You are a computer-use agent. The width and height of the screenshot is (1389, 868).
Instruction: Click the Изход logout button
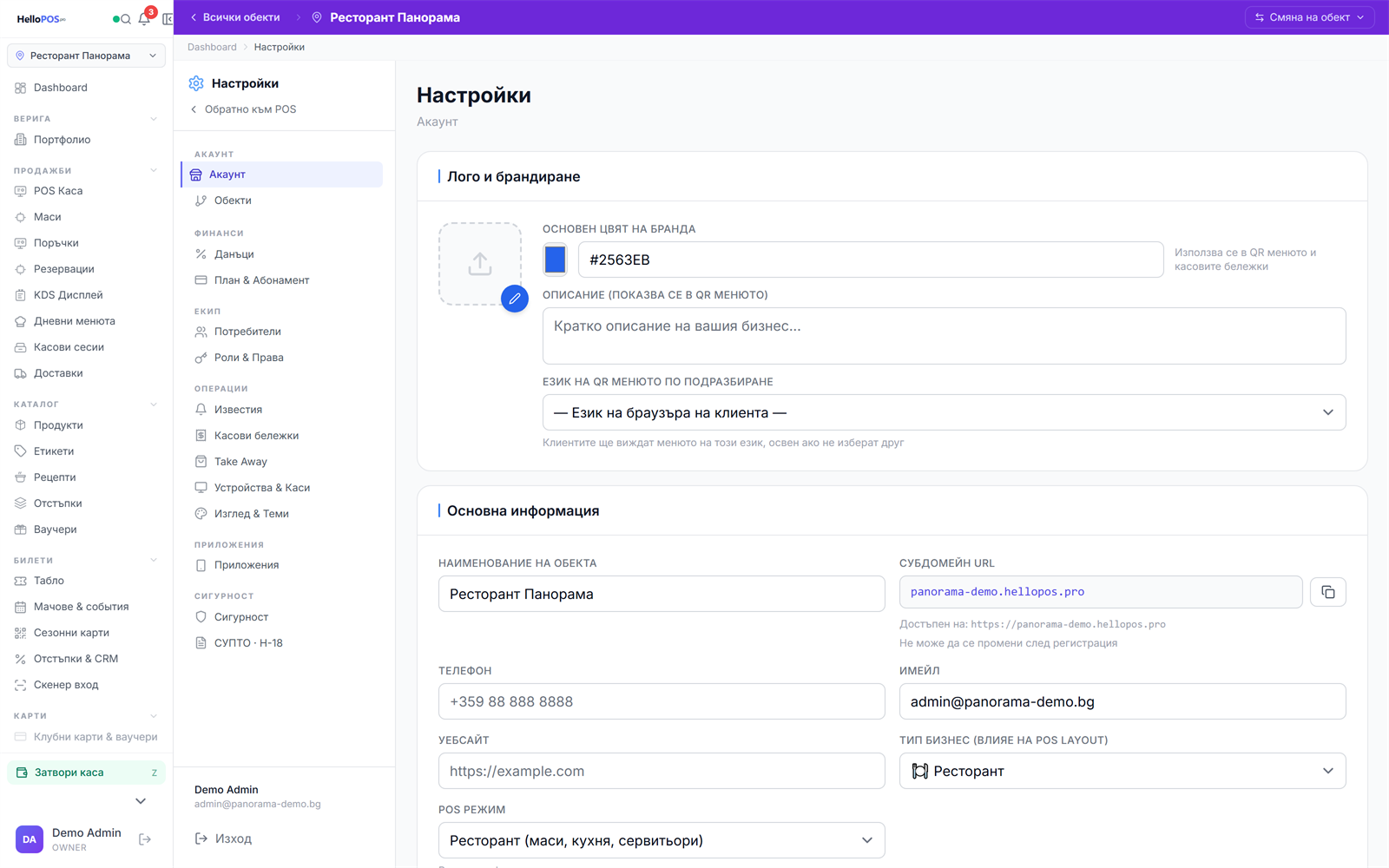coord(223,838)
